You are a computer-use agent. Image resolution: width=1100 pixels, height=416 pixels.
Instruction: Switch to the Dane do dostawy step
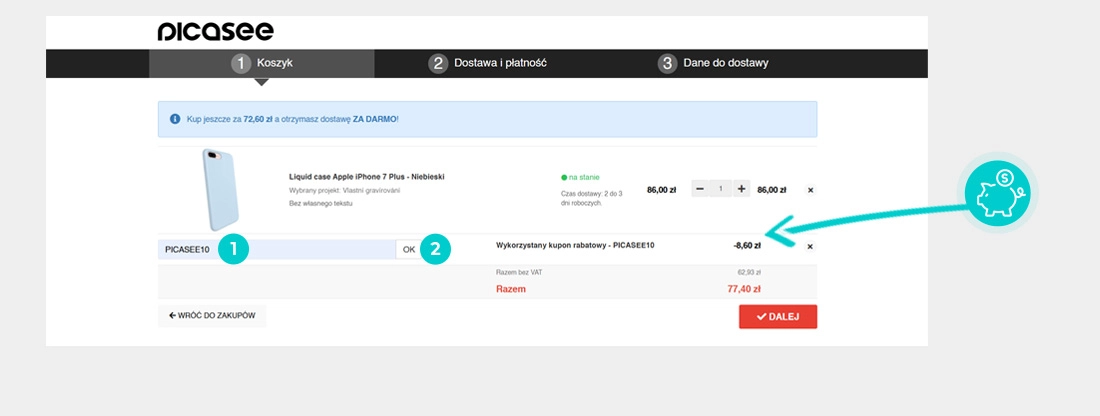pyautogui.click(x=713, y=63)
